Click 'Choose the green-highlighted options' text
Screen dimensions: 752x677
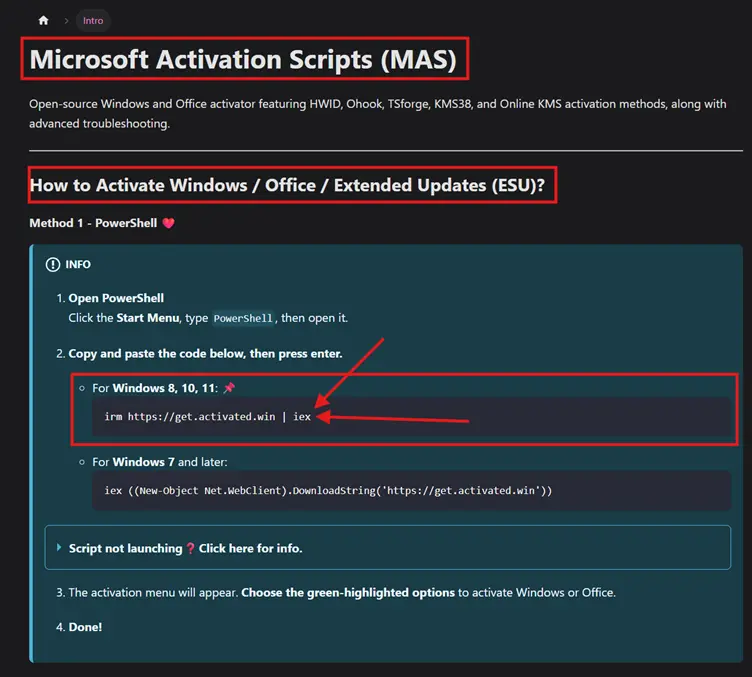(348, 593)
